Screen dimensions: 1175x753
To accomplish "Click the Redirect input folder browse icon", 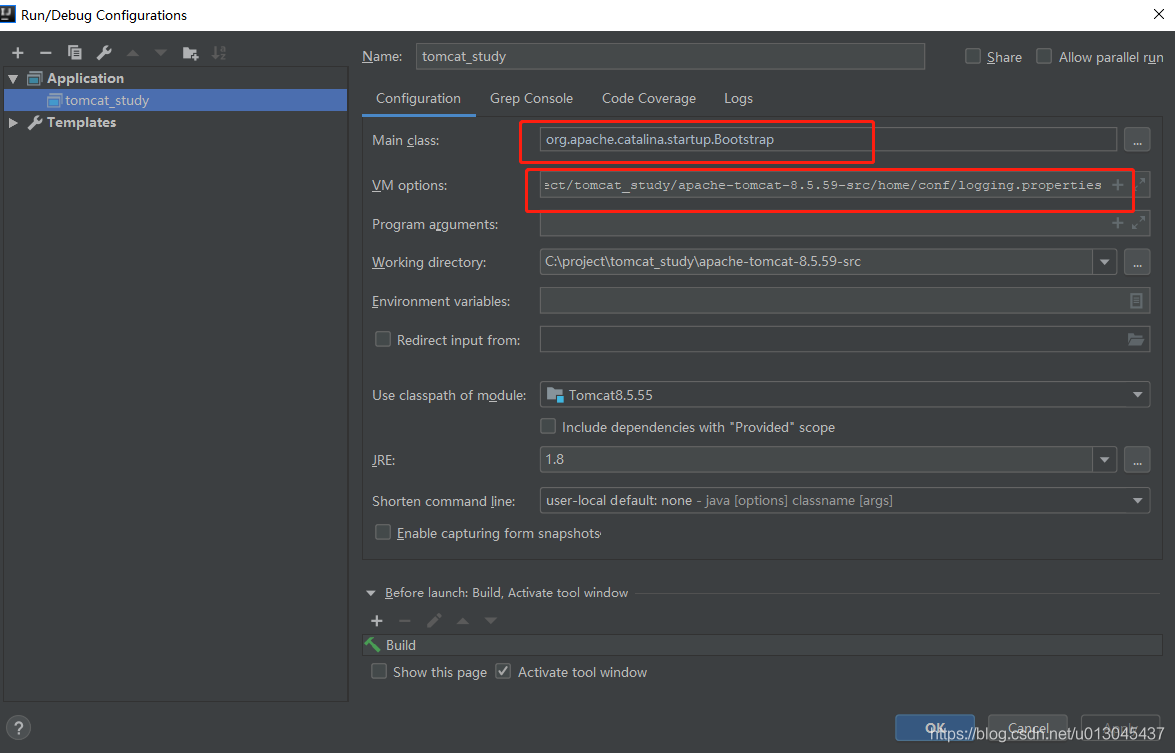I will click(x=1135, y=340).
